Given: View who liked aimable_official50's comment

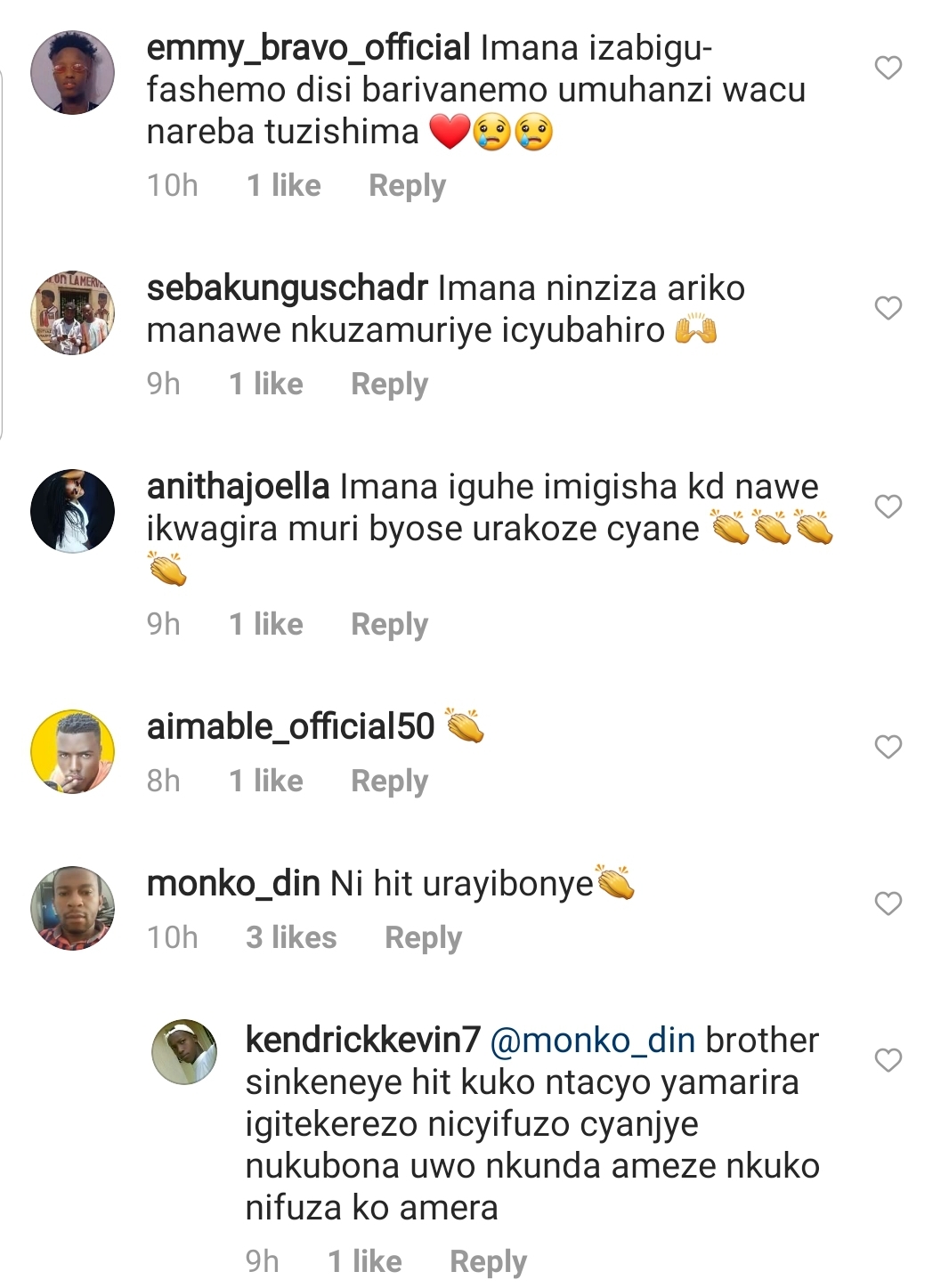Looking at the screenshot, I should [265, 782].
